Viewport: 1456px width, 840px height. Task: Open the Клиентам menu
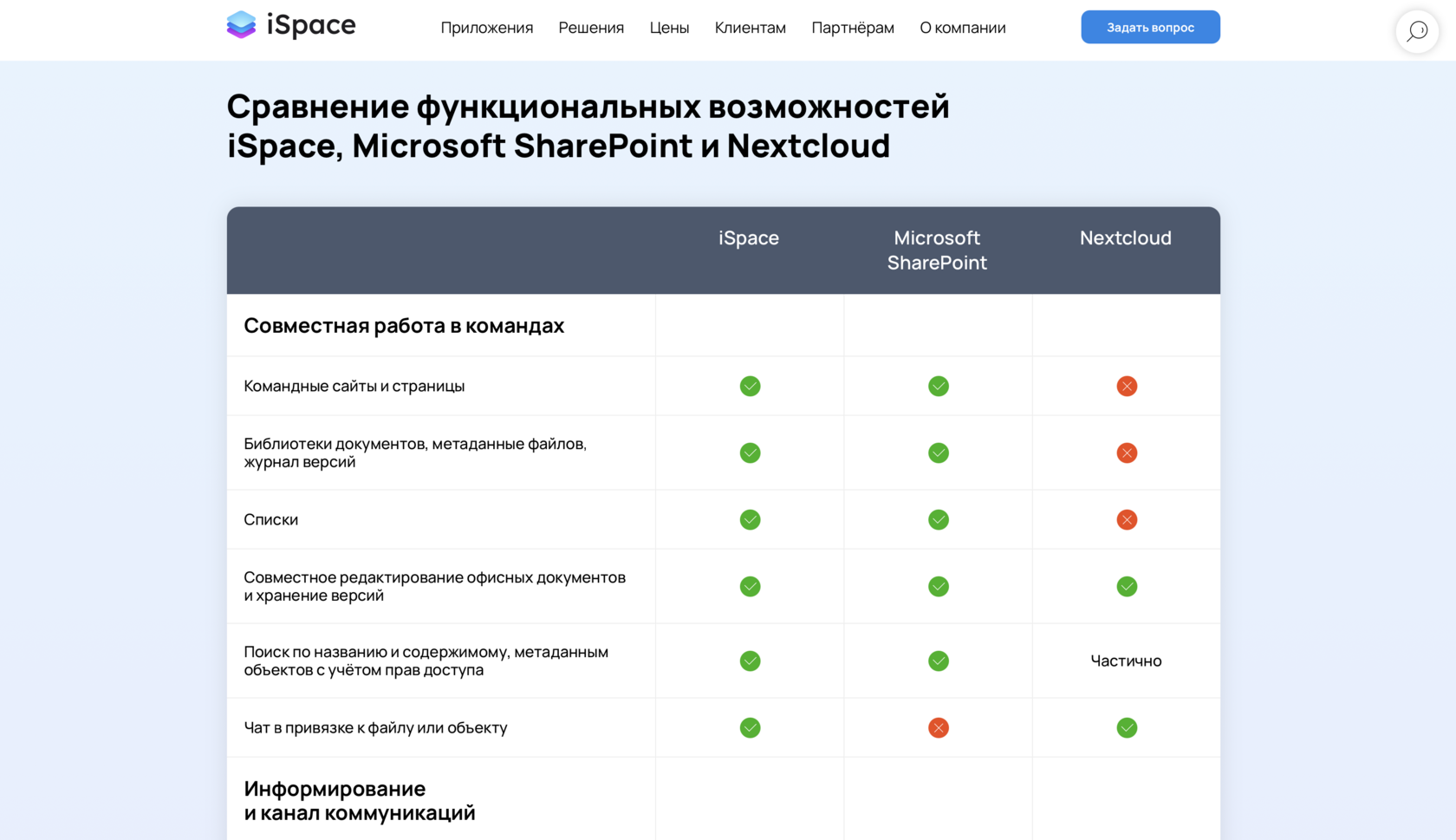tap(750, 28)
